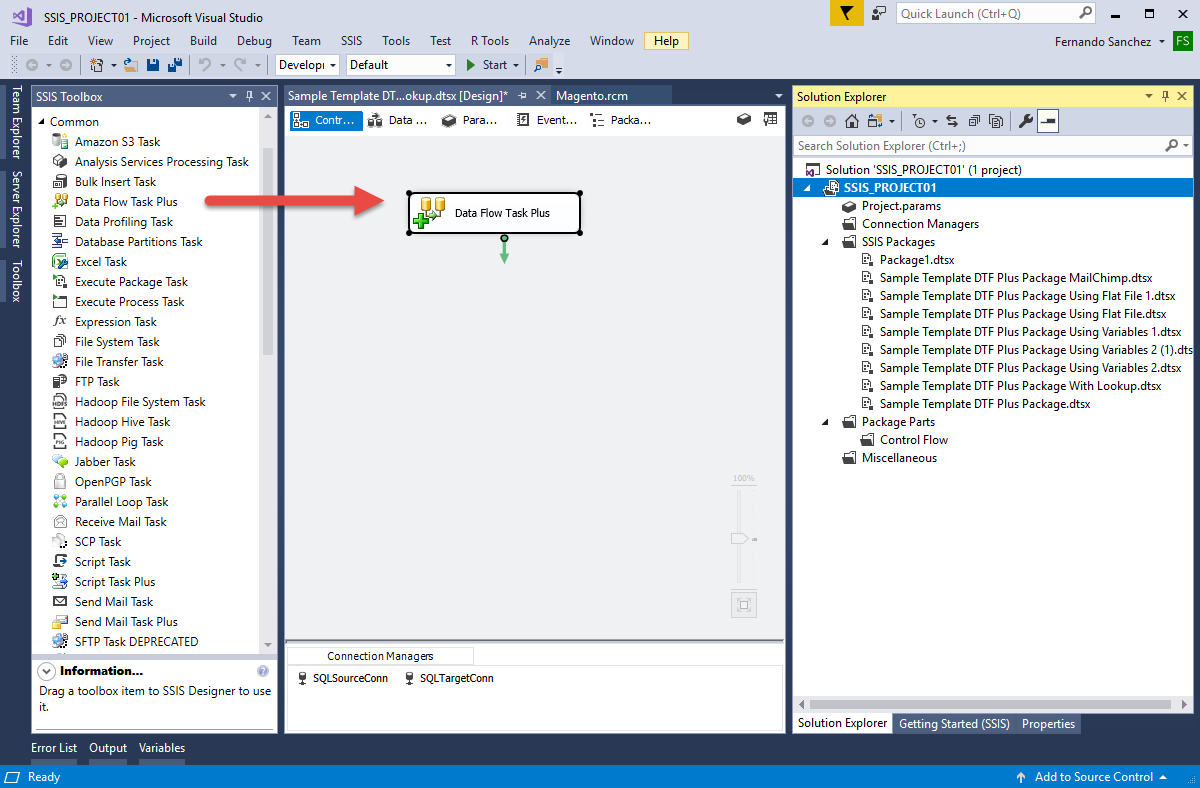The height and width of the screenshot is (788, 1200).
Task: Click the Search Solution Explorer field
Action: 979,146
